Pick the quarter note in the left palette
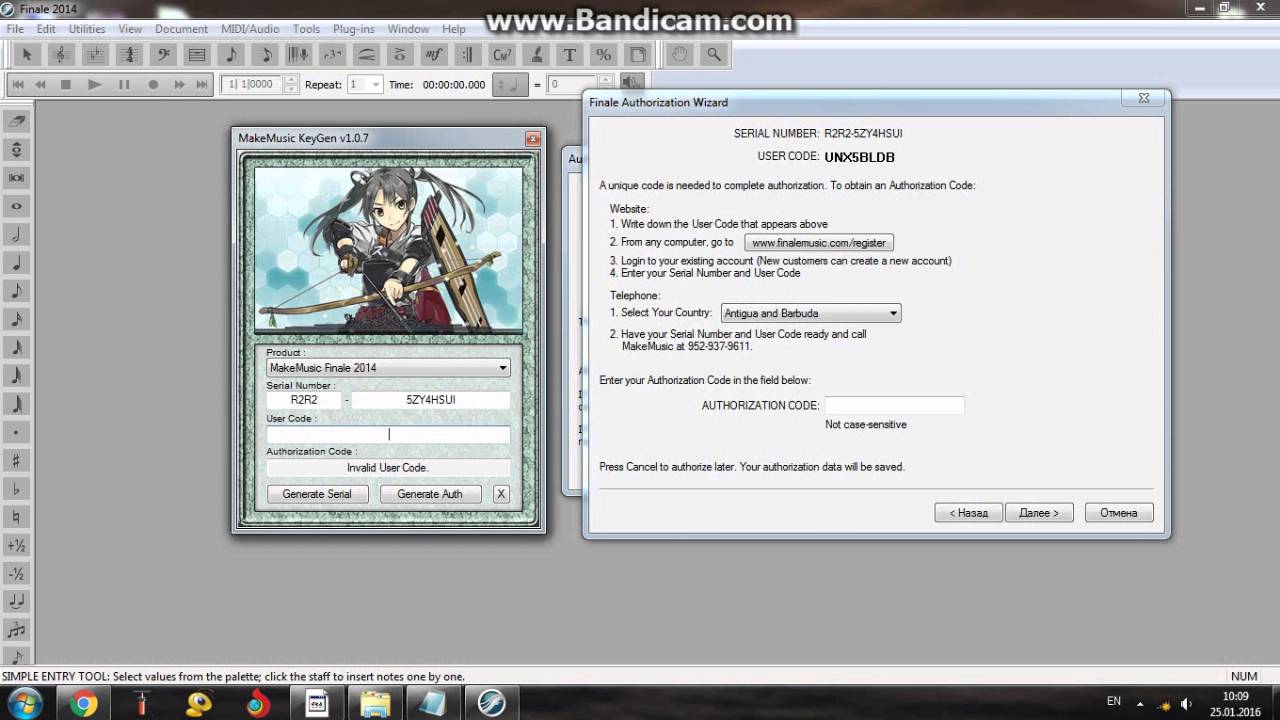Image resolution: width=1280 pixels, height=720 pixels. 16,264
